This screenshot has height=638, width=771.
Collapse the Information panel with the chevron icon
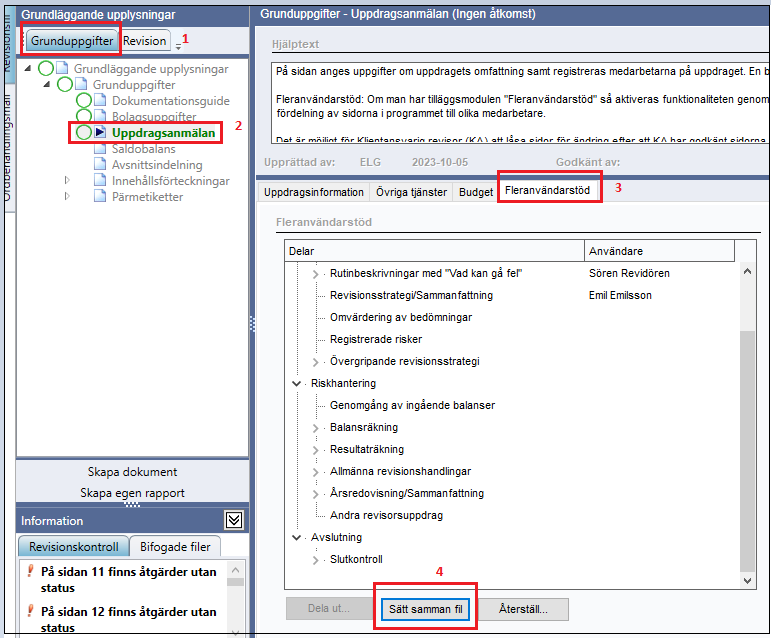(234, 520)
